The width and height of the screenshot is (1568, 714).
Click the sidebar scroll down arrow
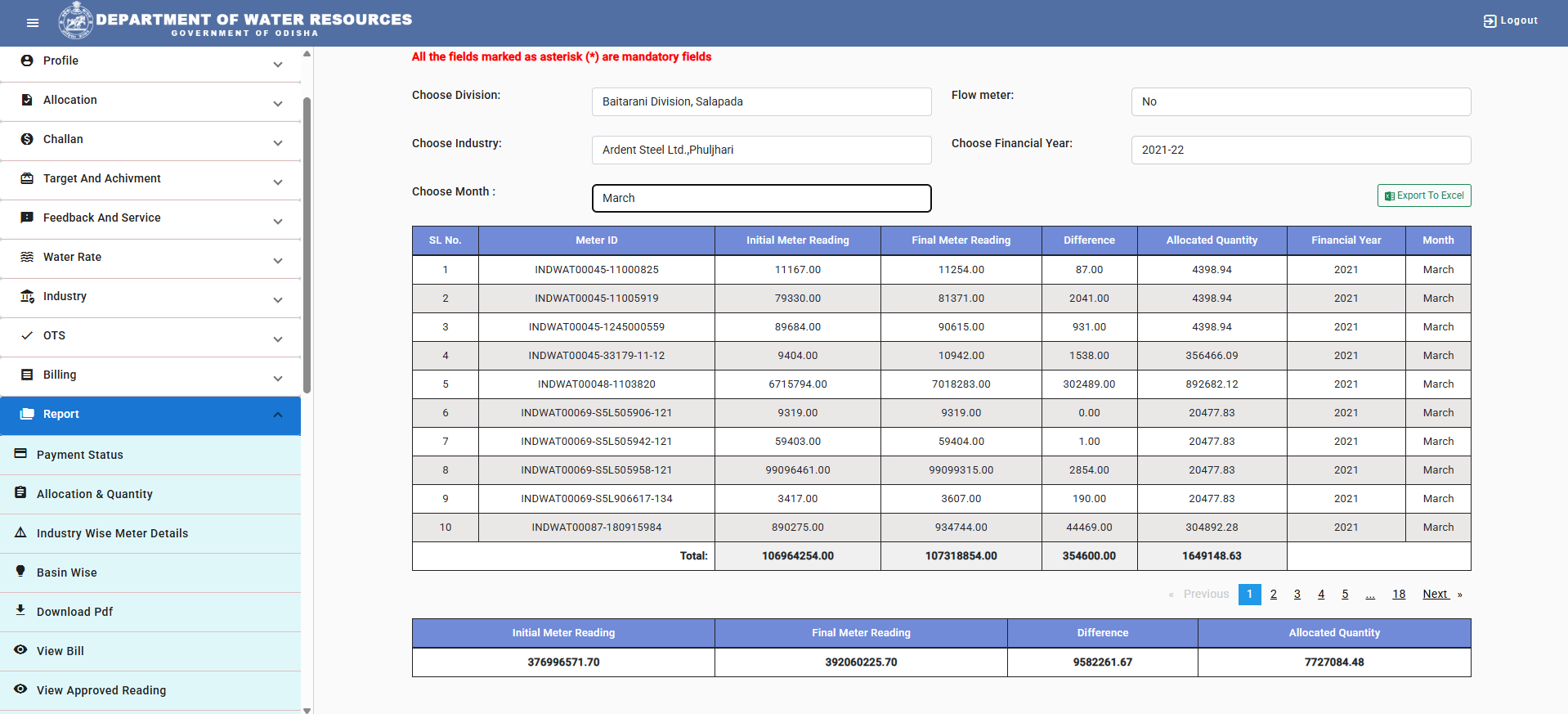tap(307, 710)
